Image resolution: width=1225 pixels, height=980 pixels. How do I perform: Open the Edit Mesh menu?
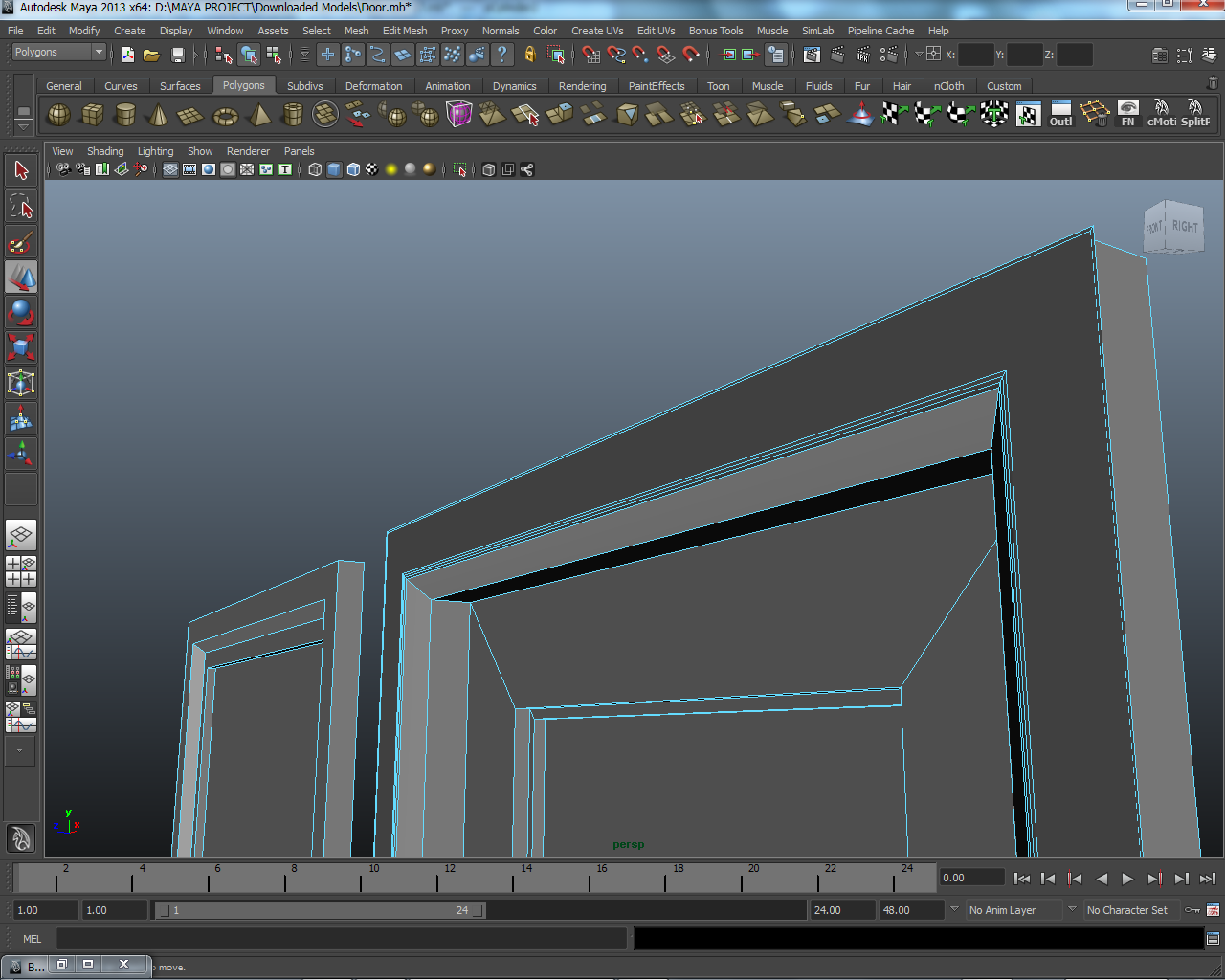click(x=405, y=31)
